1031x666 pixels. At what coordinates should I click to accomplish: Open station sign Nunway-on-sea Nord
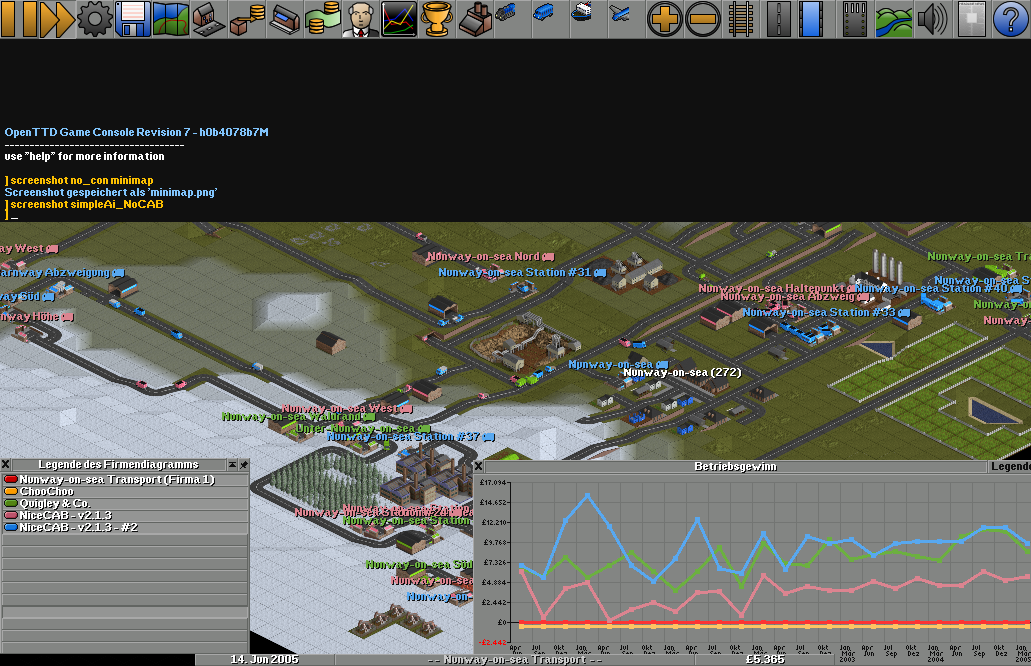pos(491,256)
